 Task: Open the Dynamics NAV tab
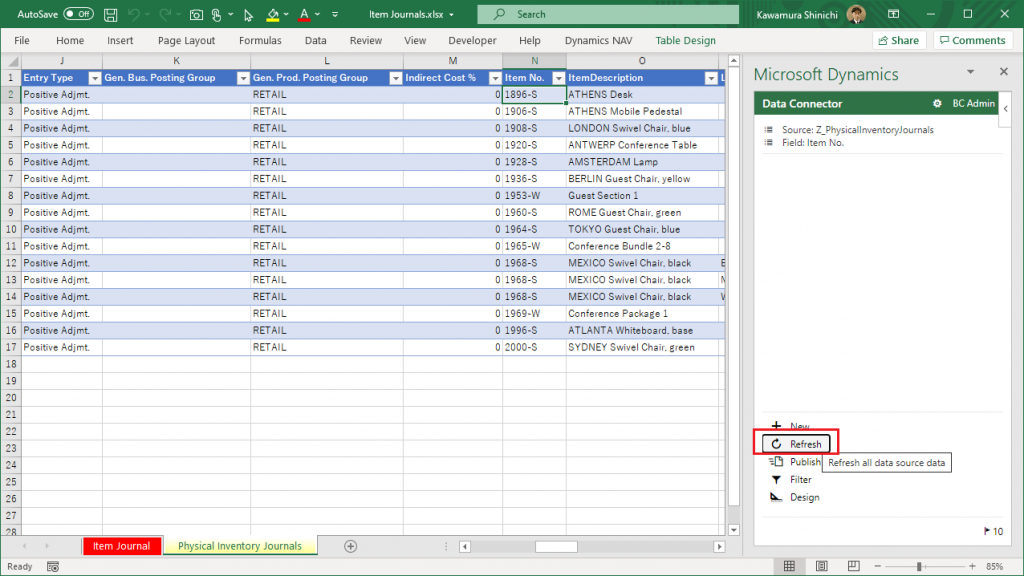pos(598,40)
